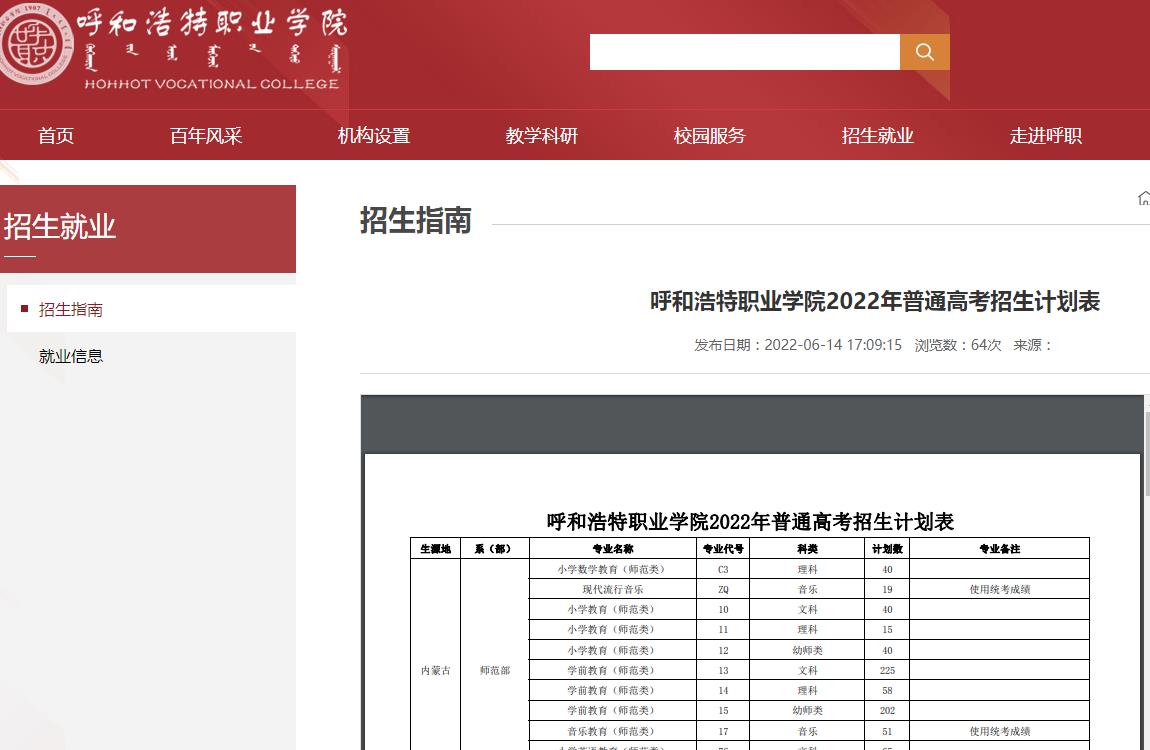Click the 专业备注 table header
Viewport: 1150px width, 750px height.
click(x=1000, y=548)
